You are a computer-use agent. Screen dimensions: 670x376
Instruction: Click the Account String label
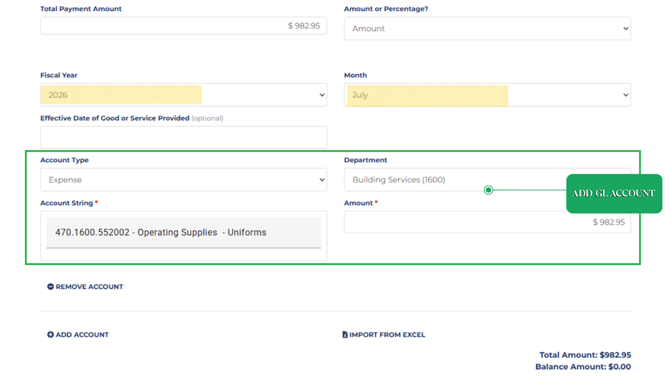click(67, 203)
